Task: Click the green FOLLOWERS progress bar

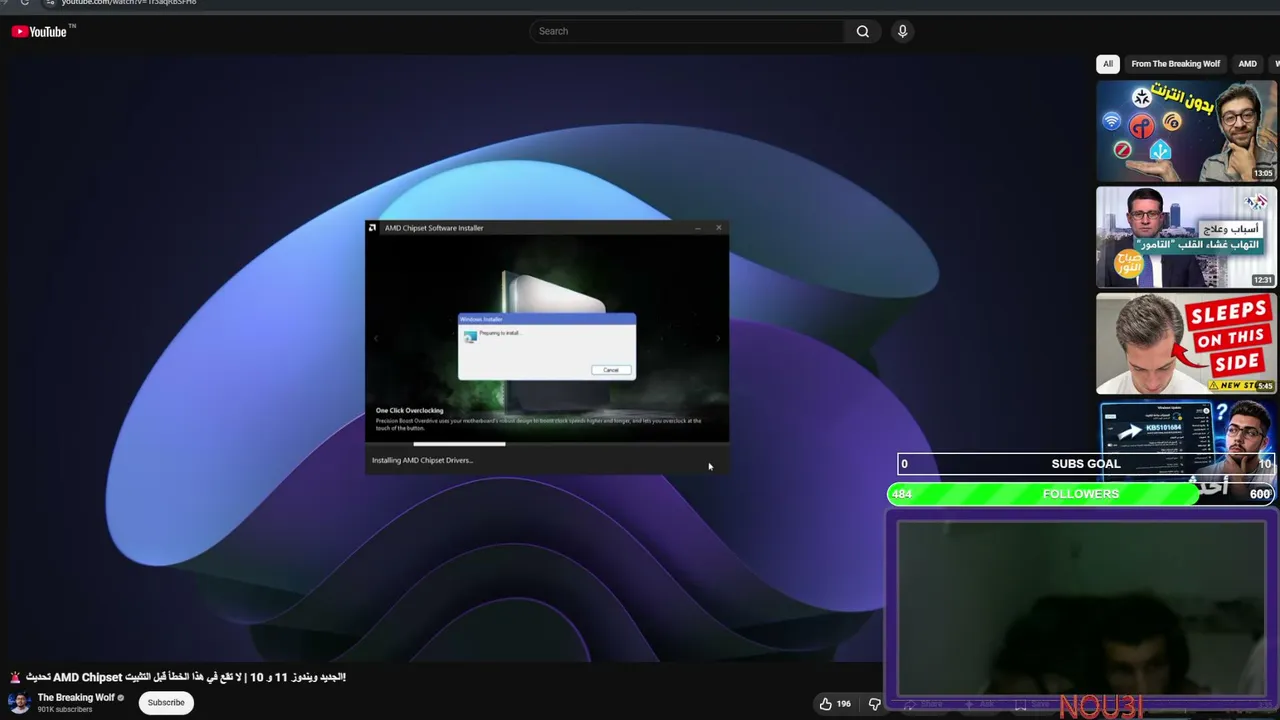Action: (x=1080, y=494)
